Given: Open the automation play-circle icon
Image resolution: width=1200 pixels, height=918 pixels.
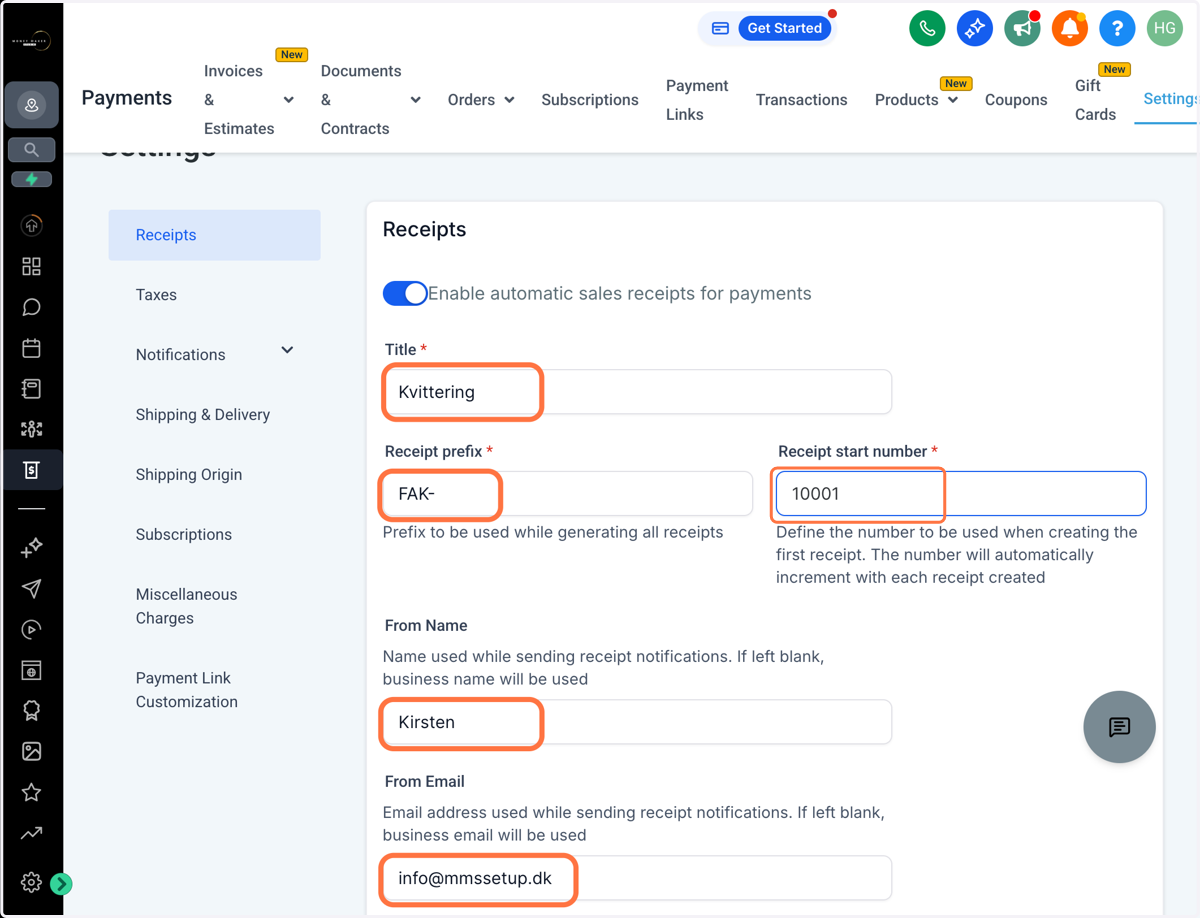Looking at the screenshot, I should (x=31, y=629).
